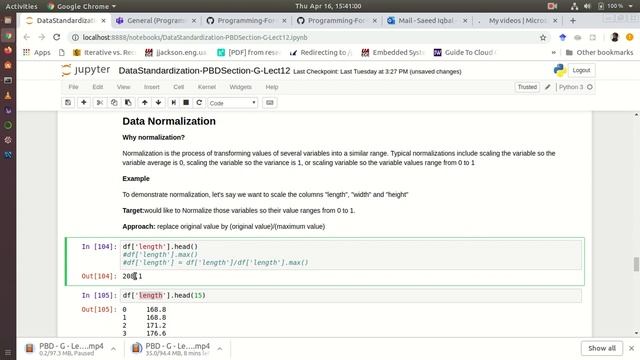Open the Chrome profile avatar
640x360 pixels.
pos(615,37)
